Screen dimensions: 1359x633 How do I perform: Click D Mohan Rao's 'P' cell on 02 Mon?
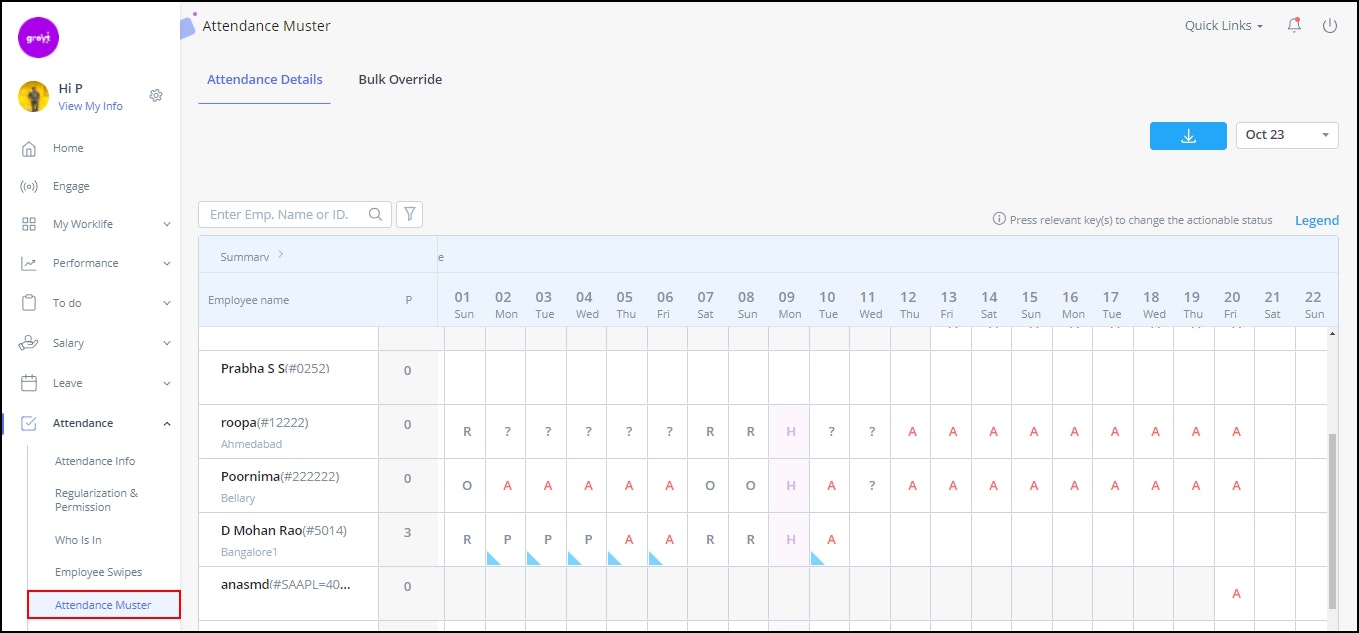pyautogui.click(x=507, y=540)
